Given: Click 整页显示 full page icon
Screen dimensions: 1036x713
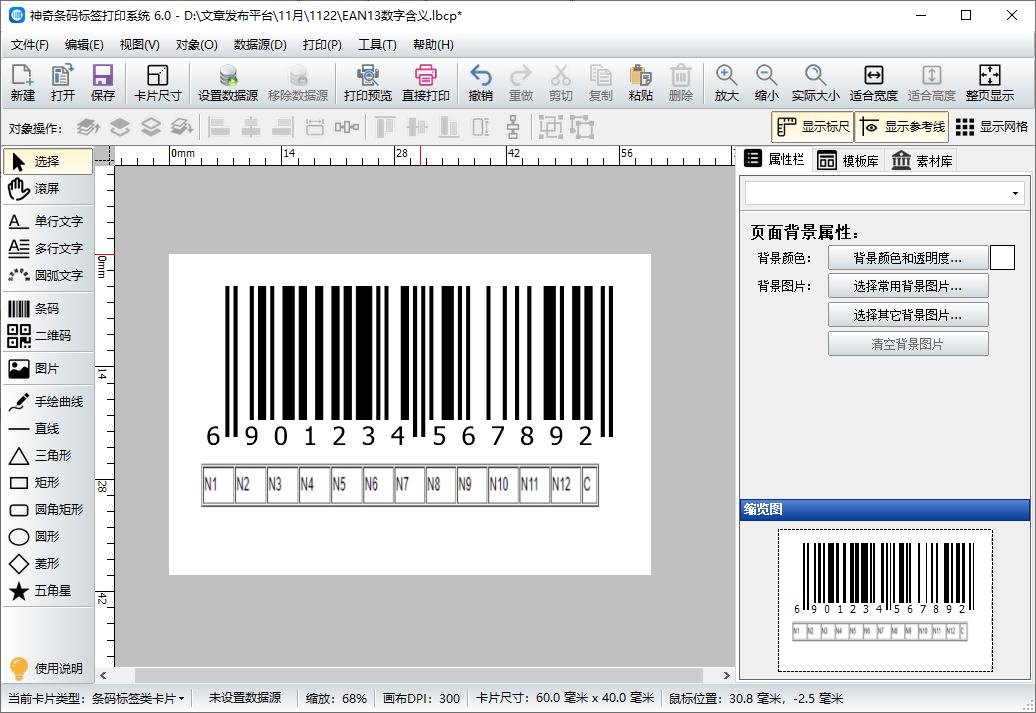Looking at the screenshot, I should pos(989,83).
